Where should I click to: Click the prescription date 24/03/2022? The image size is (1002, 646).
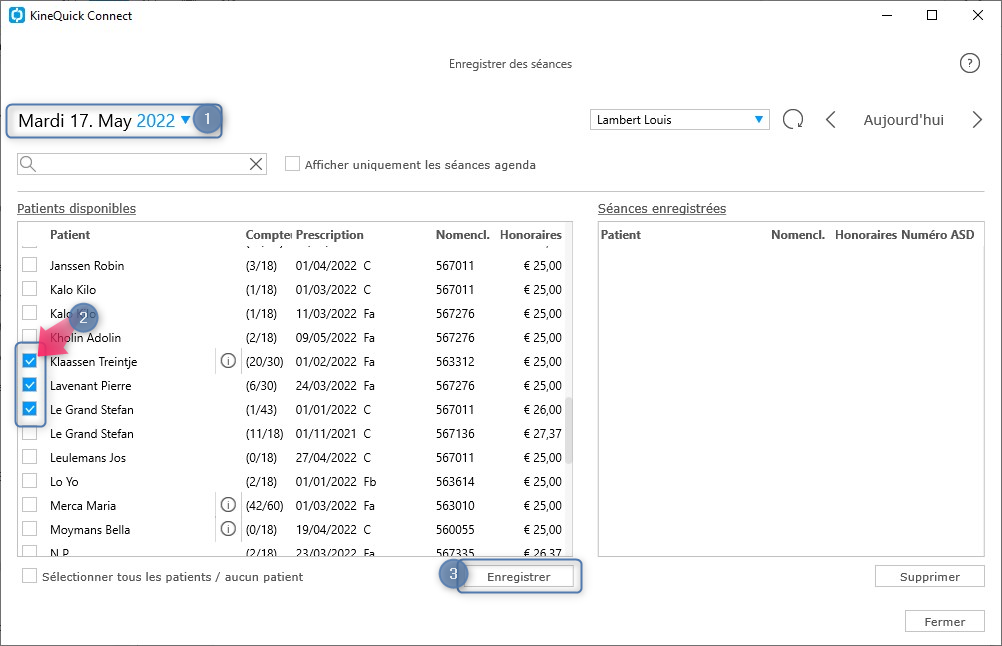click(326, 385)
